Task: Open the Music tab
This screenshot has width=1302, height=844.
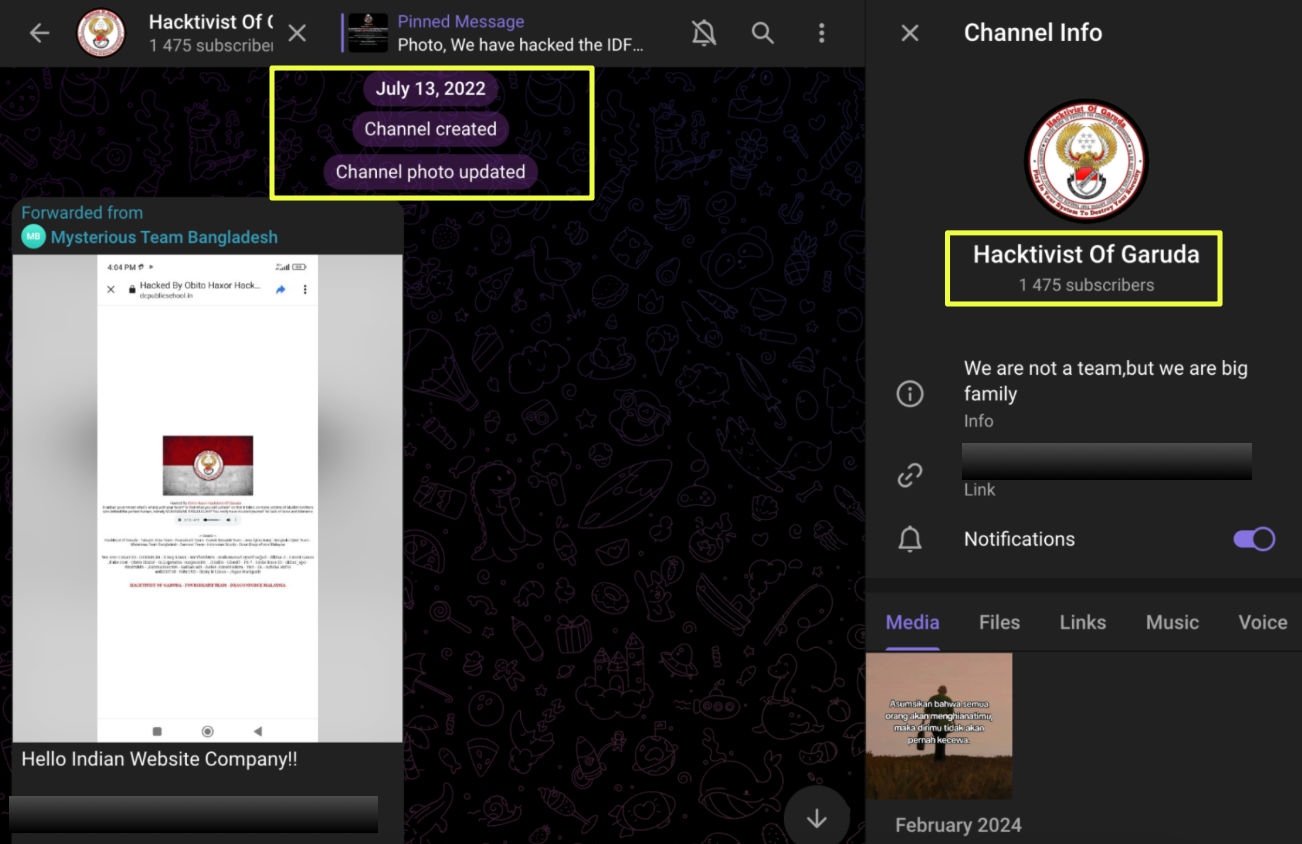Action: pyautogui.click(x=1172, y=622)
